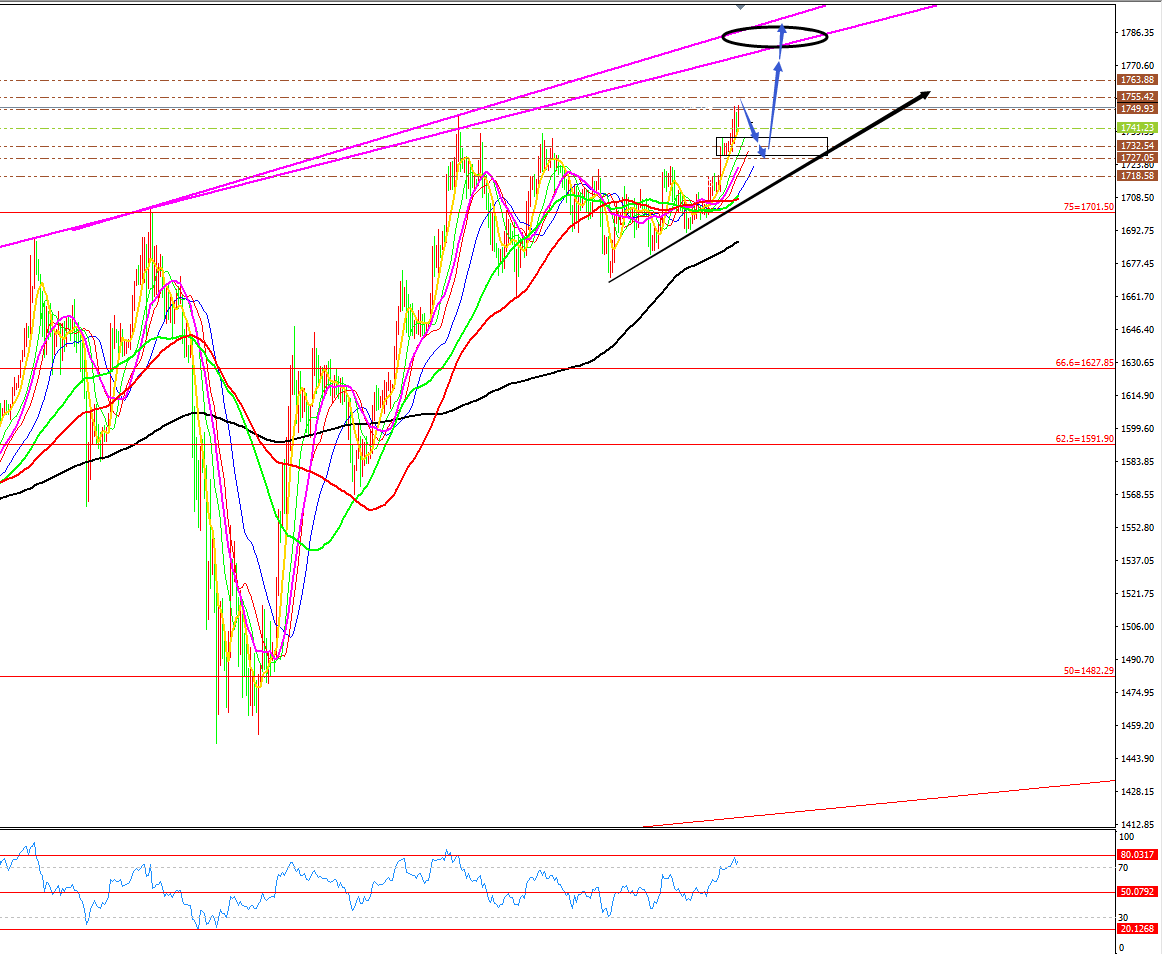Viewport: 1163px width, 954px height.
Task: Click the 1552.80 price scale value
Action: [1137, 527]
